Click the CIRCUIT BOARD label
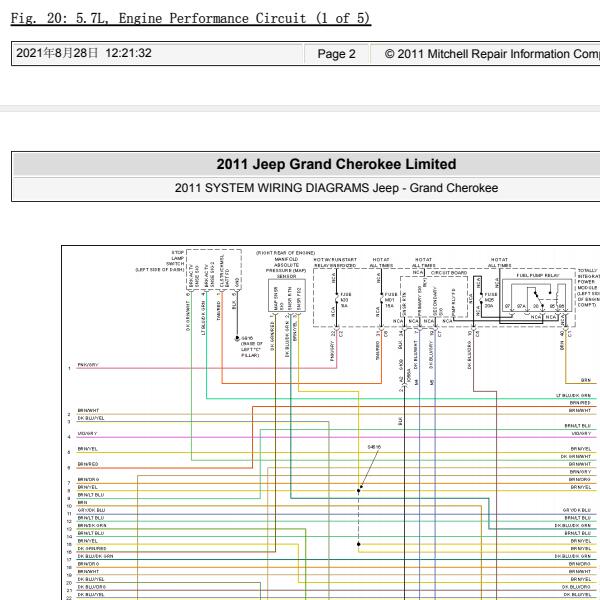Image resolution: width=600 pixels, height=600 pixels. point(449,273)
